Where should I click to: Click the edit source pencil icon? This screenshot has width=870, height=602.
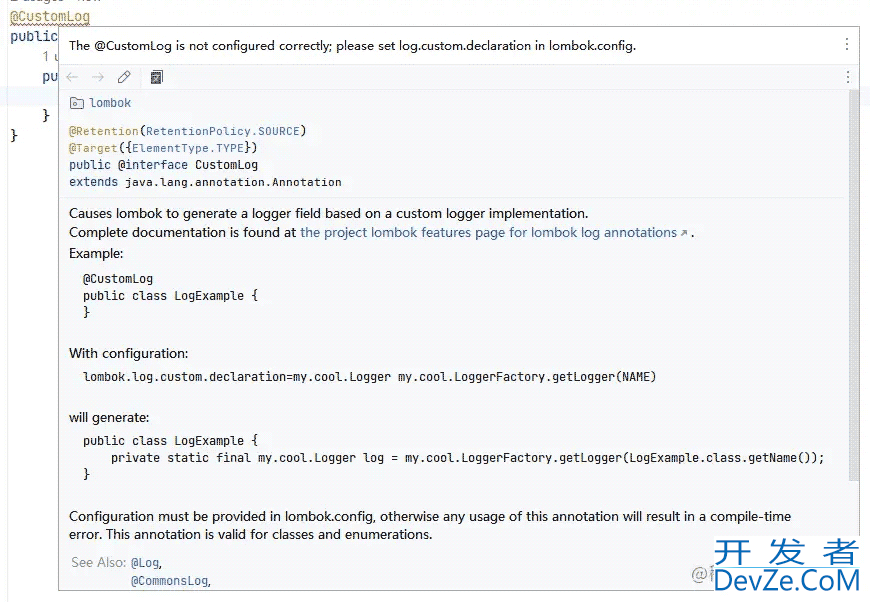click(124, 77)
